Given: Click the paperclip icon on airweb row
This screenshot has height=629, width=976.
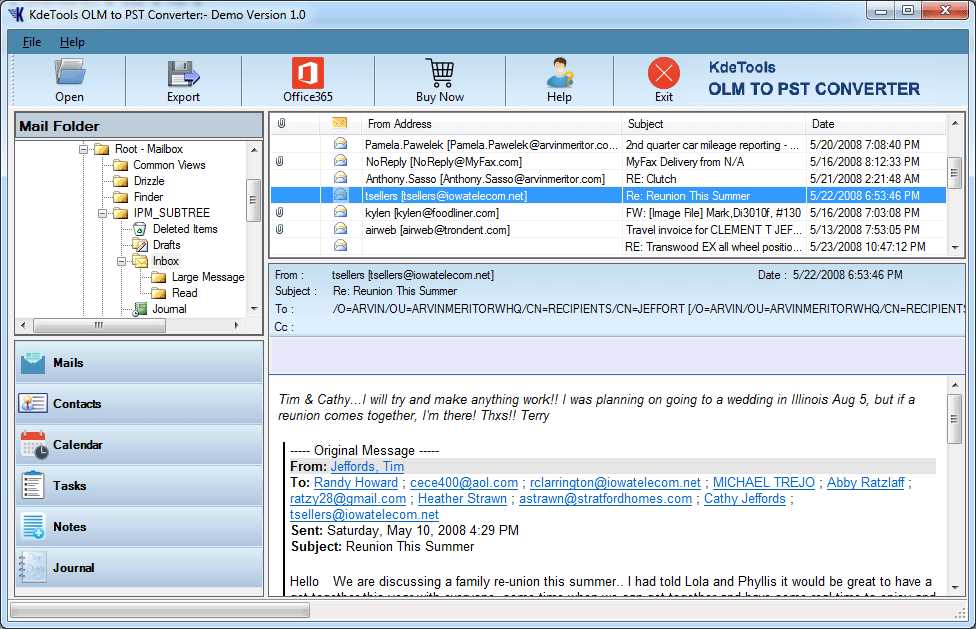Looking at the screenshot, I should tap(280, 230).
